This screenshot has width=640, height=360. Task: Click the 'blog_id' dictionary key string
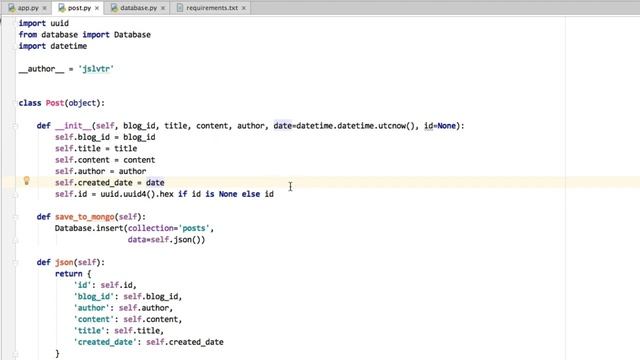click(94, 297)
